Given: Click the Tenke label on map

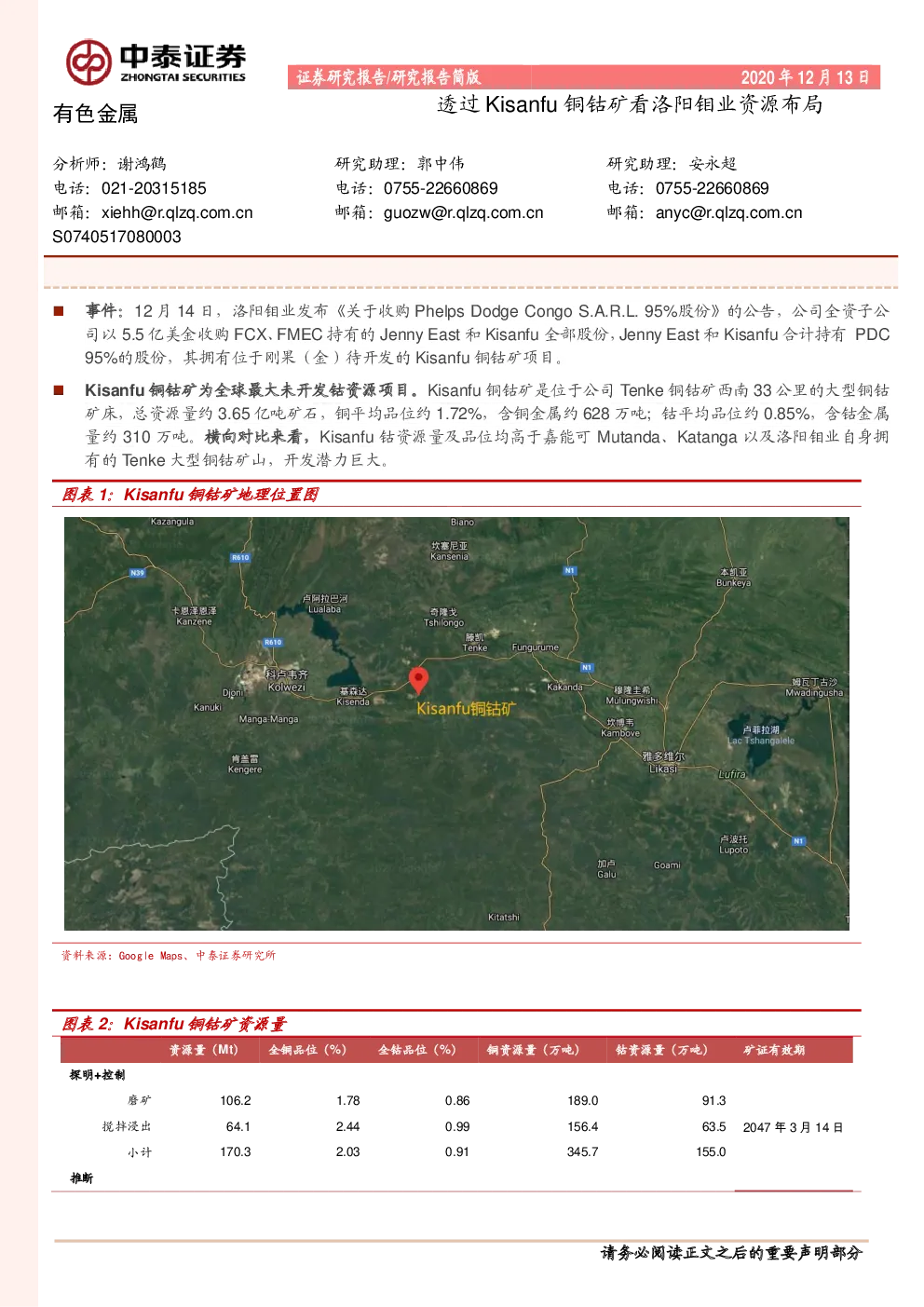Looking at the screenshot, I should (475, 643).
